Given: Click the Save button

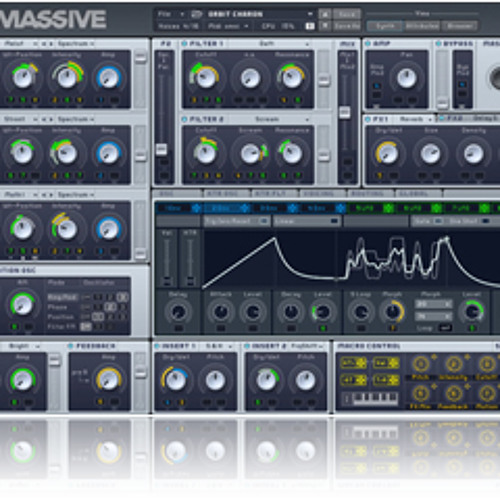Looking at the screenshot, I should pos(347,14).
